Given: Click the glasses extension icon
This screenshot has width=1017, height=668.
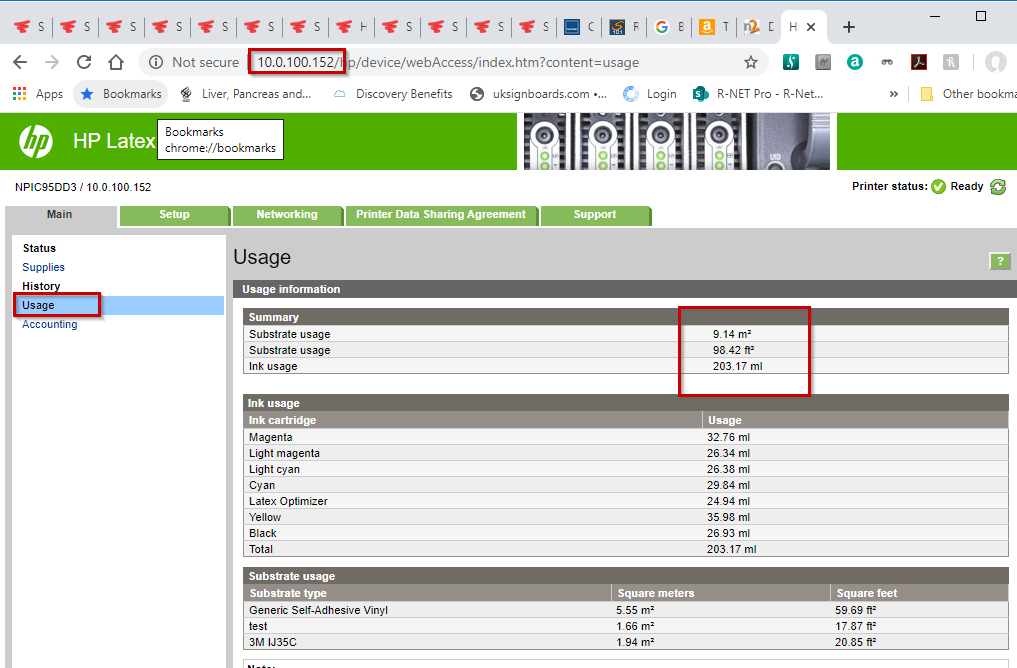Looking at the screenshot, I should (887, 62).
